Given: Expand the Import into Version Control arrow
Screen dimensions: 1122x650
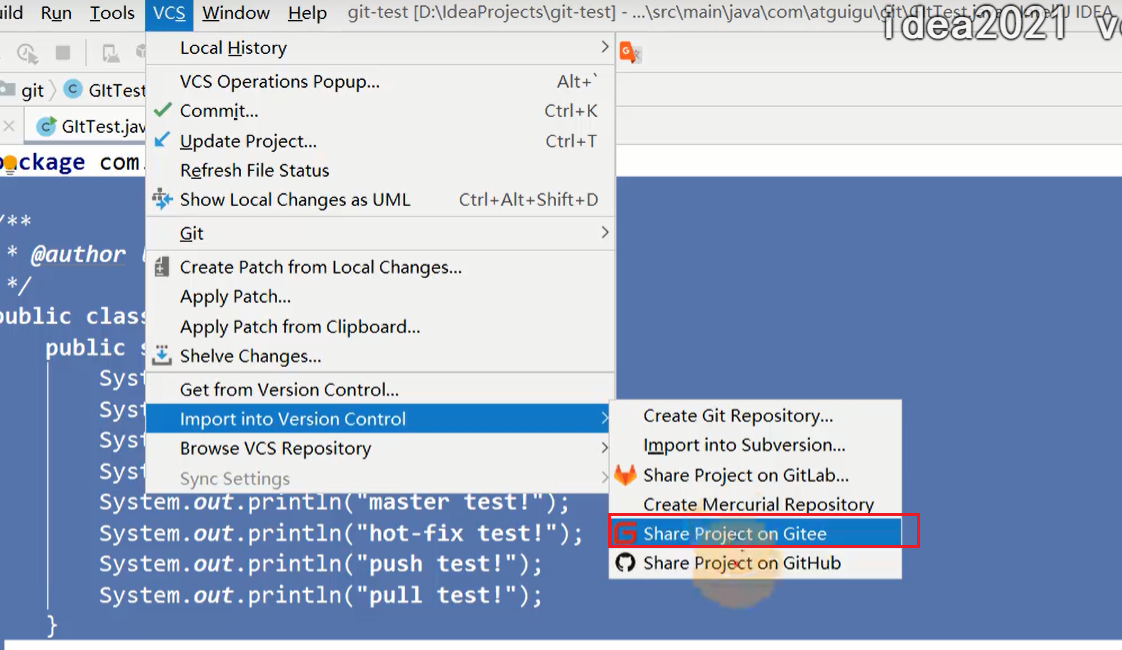Looking at the screenshot, I should coord(605,418).
